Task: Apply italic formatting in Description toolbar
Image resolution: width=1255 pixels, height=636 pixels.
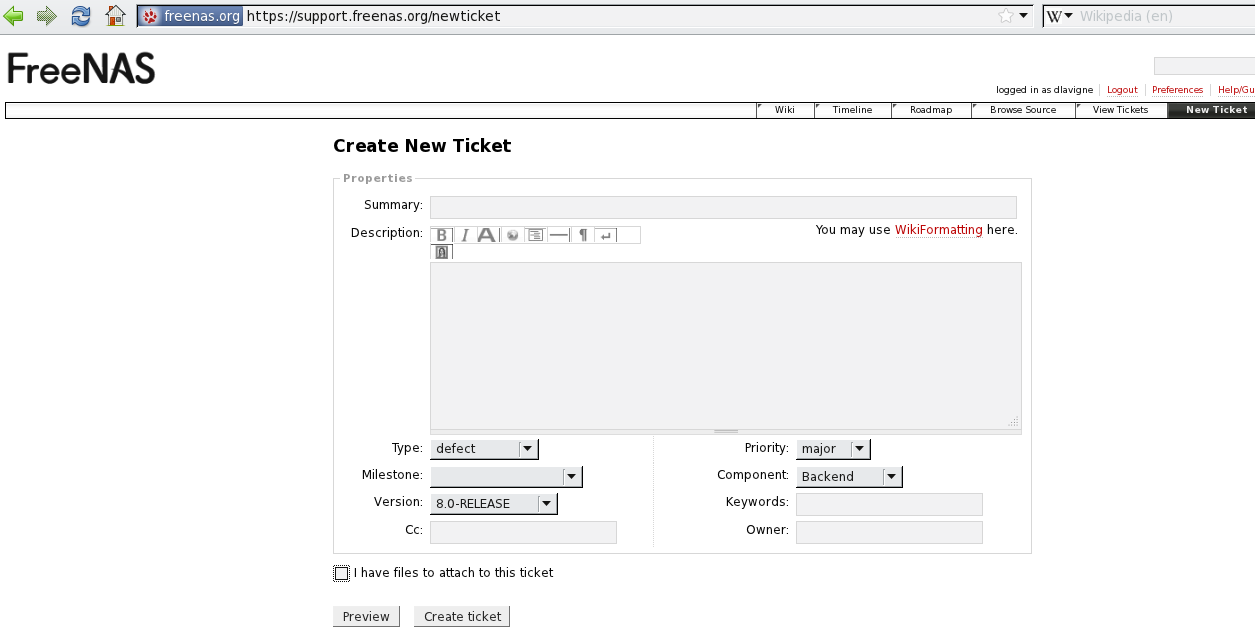Action: click(464, 235)
